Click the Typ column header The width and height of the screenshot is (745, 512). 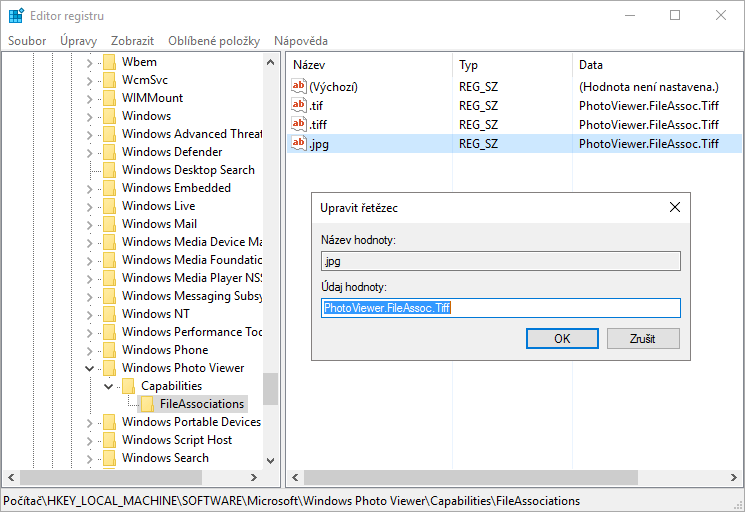[x=468, y=65]
